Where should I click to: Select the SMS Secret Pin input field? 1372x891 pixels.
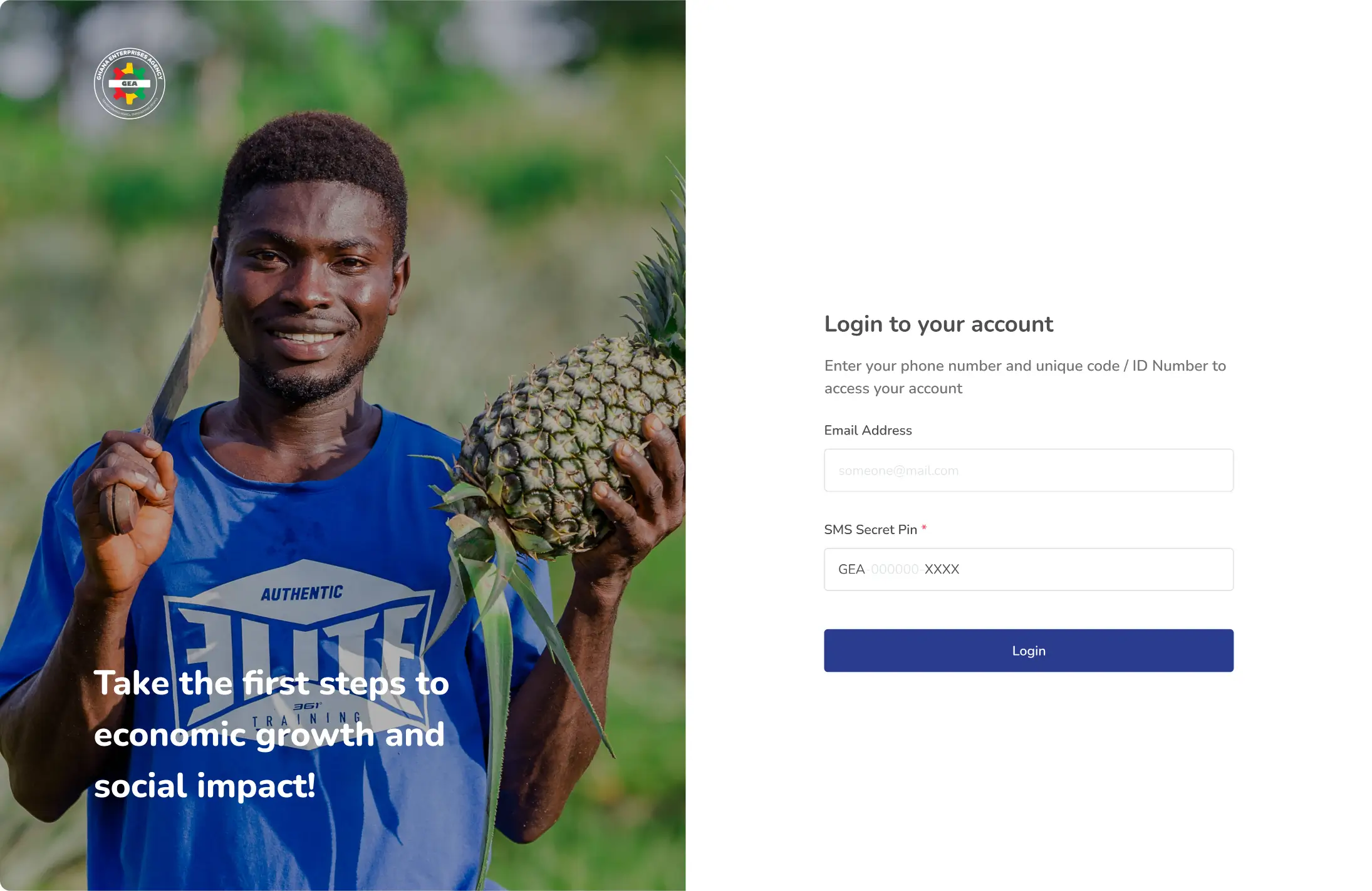coord(1029,569)
